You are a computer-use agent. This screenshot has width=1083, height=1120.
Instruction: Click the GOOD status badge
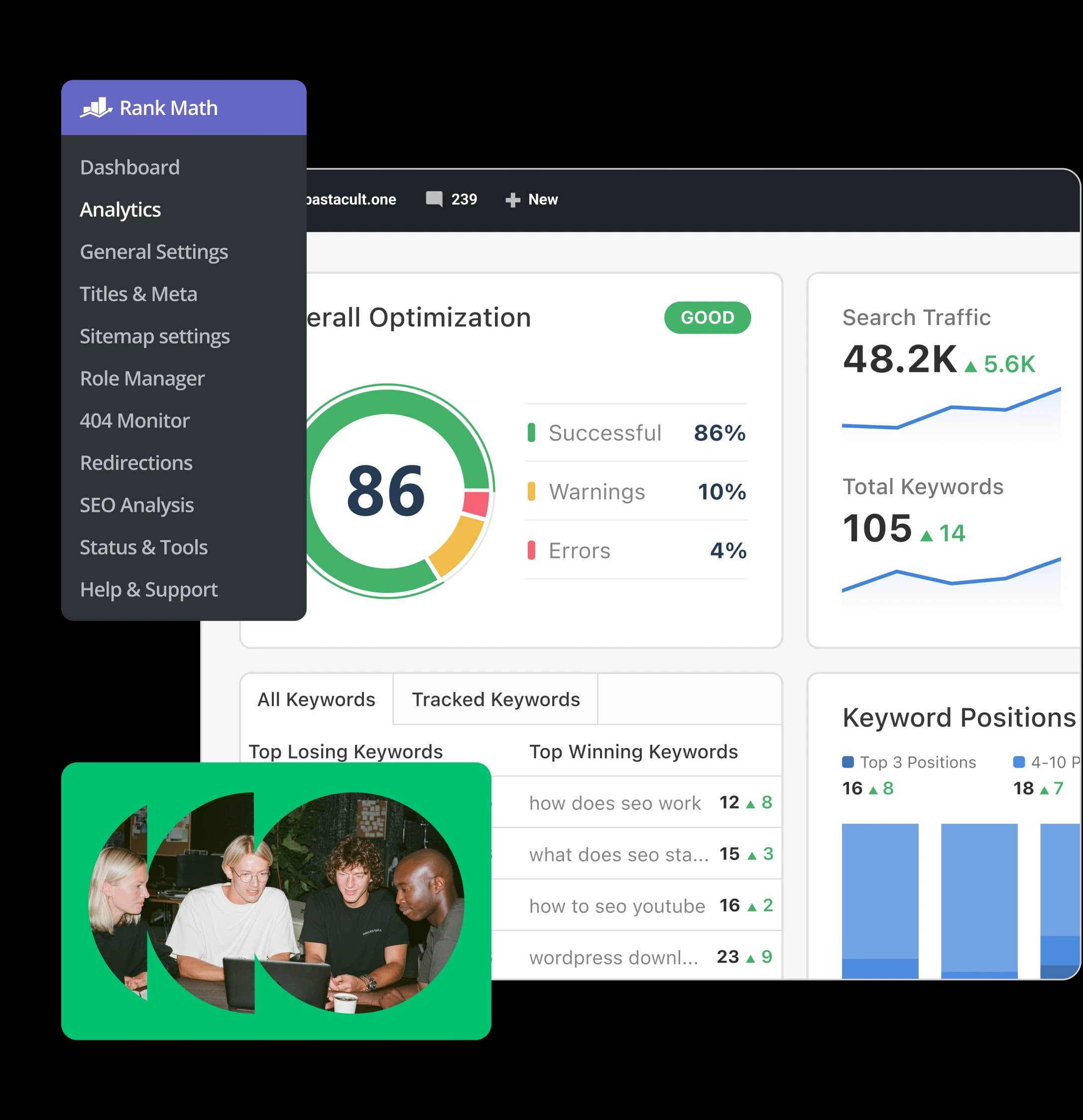[x=707, y=318]
